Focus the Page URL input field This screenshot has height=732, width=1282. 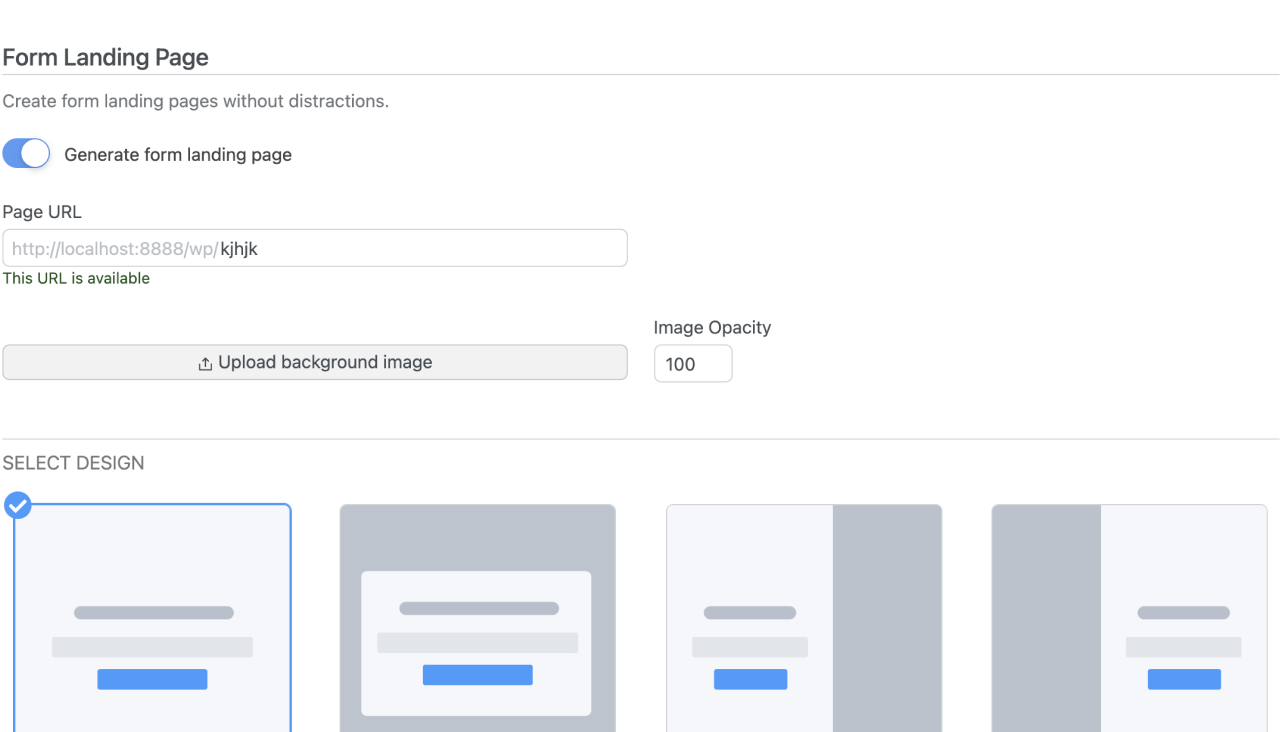(420, 248)
